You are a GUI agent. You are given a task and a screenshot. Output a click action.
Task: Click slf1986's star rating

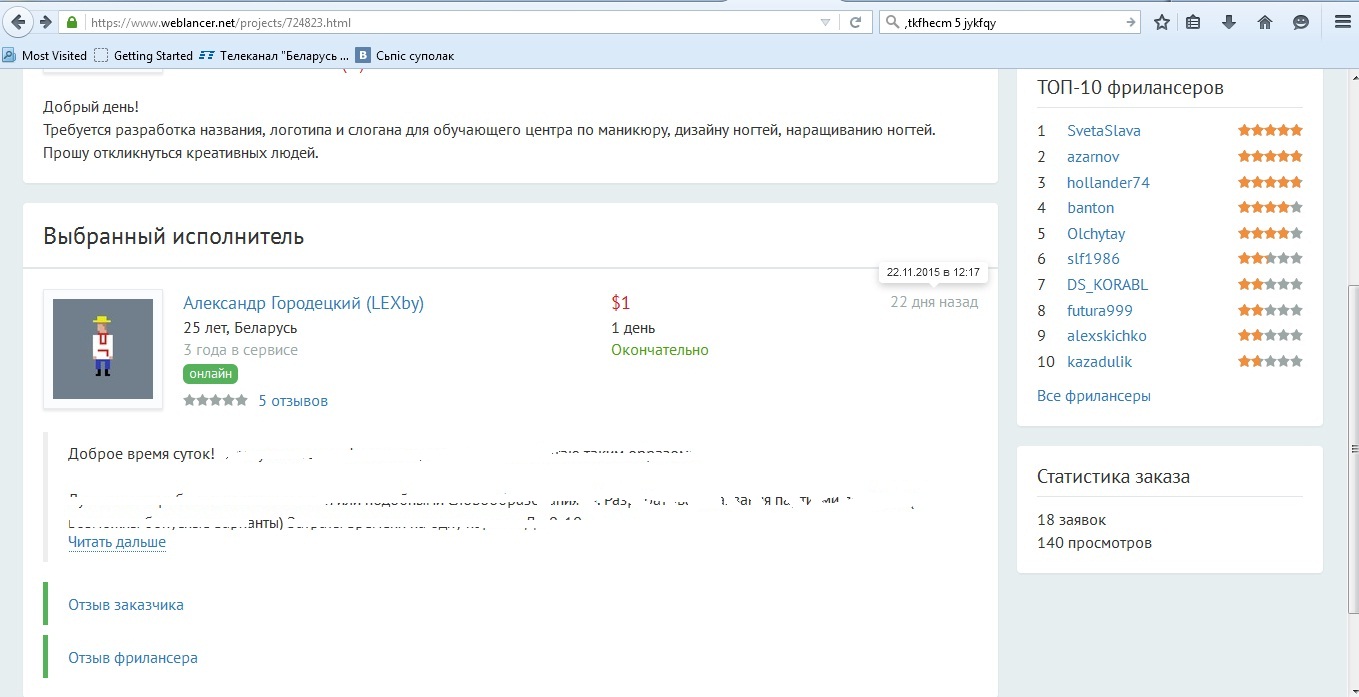1270,258
